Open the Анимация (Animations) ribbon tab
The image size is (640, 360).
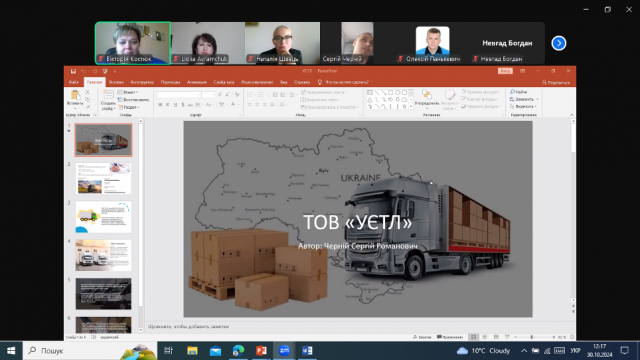197,82
